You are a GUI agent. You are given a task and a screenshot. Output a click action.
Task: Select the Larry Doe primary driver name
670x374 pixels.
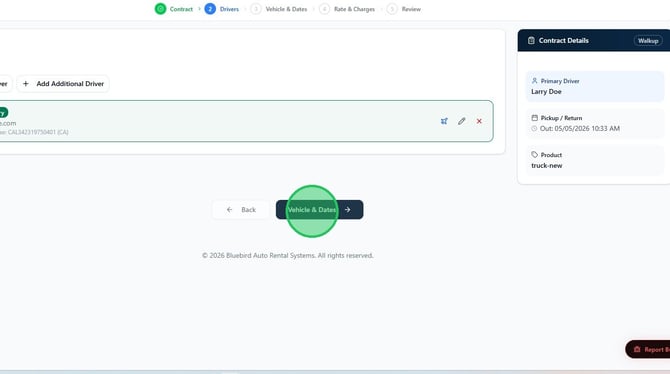(x=546, y=91)
